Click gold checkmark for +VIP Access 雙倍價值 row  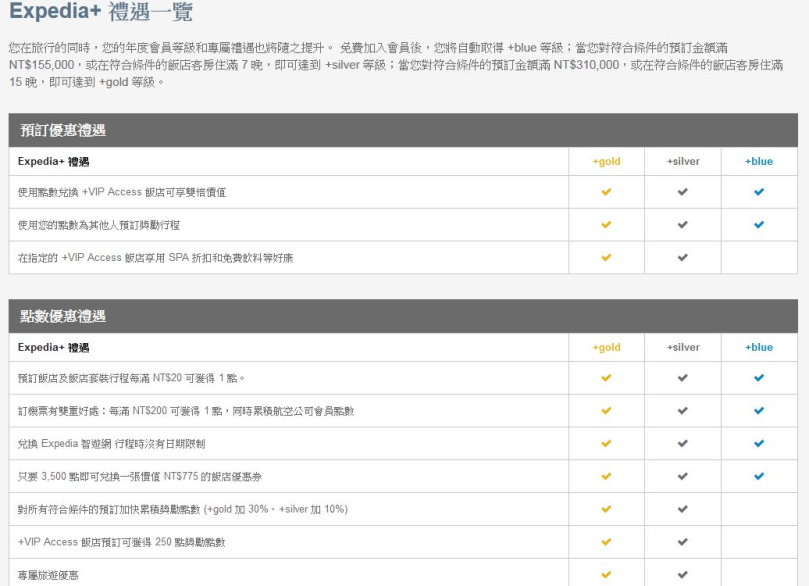pos(606,192)
